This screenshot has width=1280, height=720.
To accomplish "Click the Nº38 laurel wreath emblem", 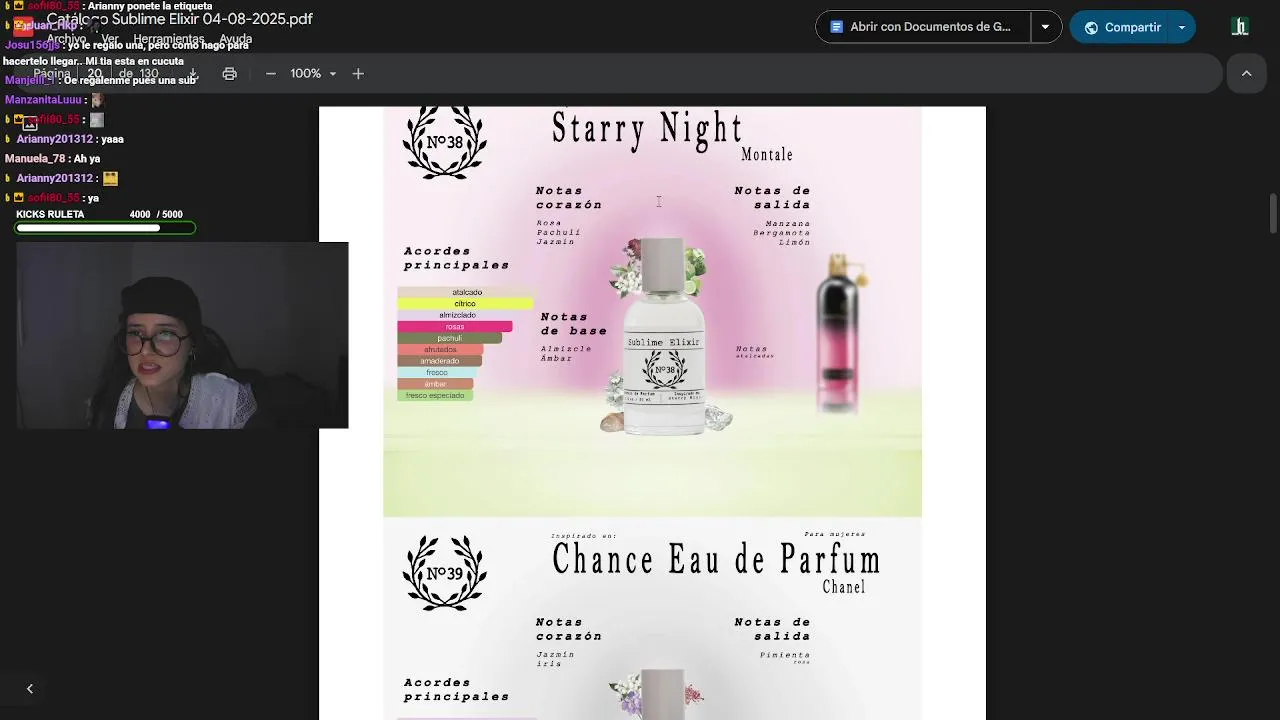I will pyautogui.click(x=444, y=143).
